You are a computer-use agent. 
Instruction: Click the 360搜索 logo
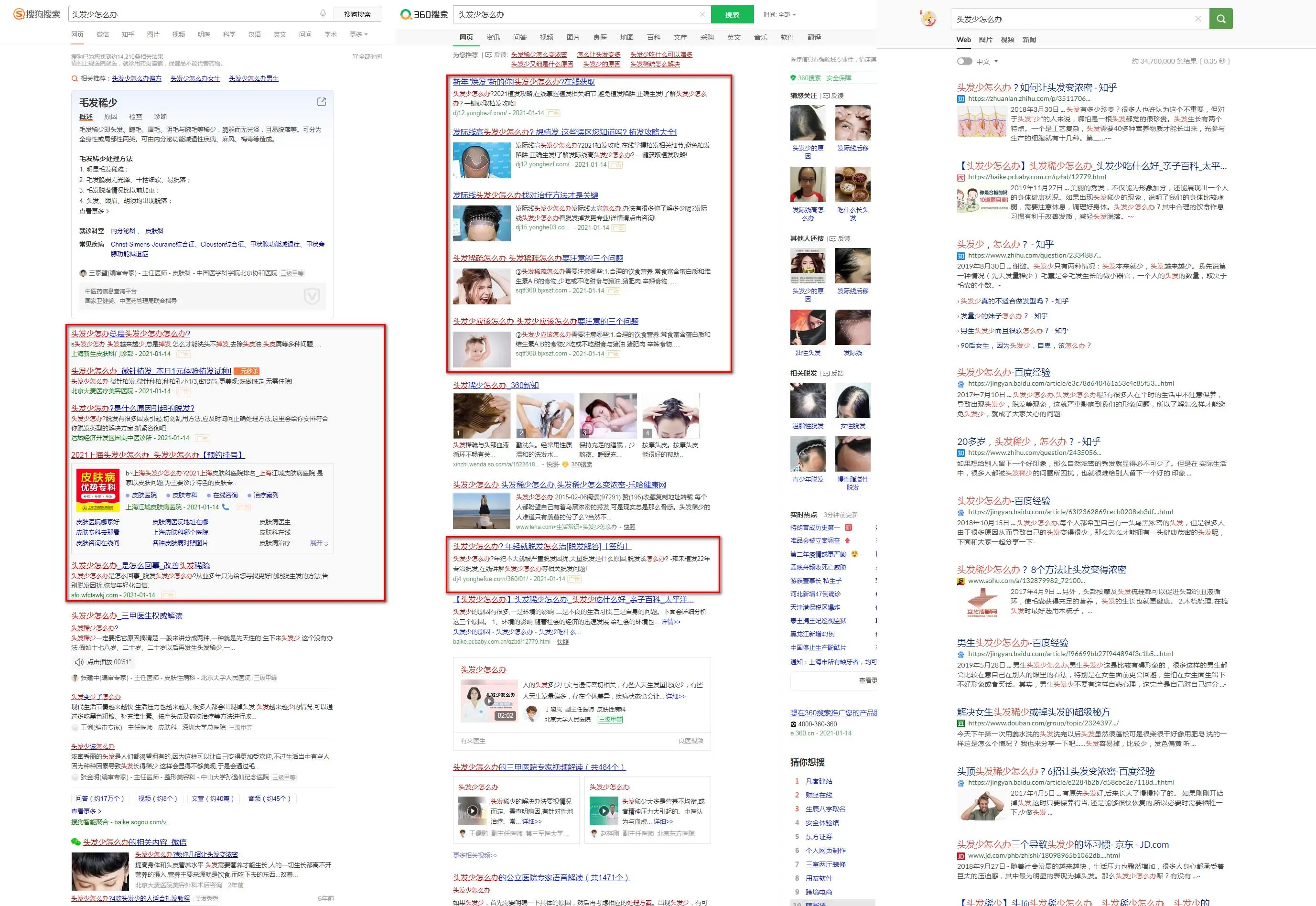(423, 14)
